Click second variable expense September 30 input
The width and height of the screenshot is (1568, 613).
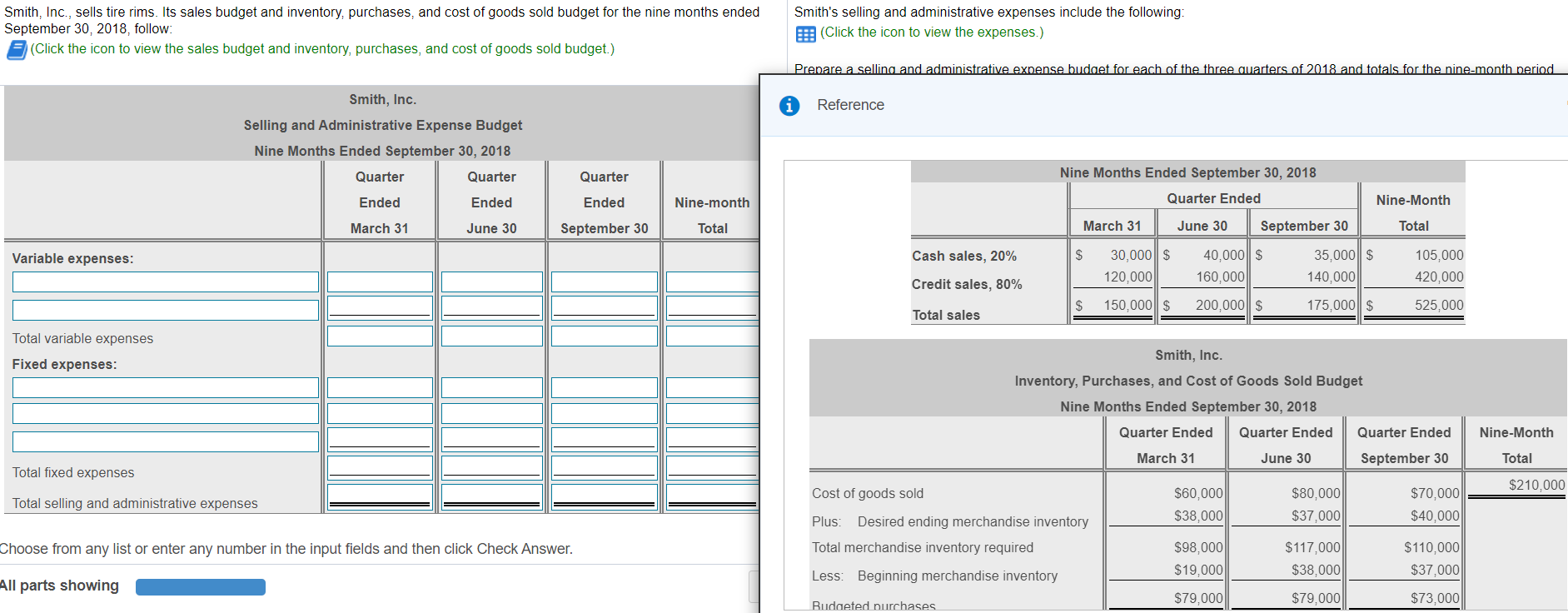point(605,307)
